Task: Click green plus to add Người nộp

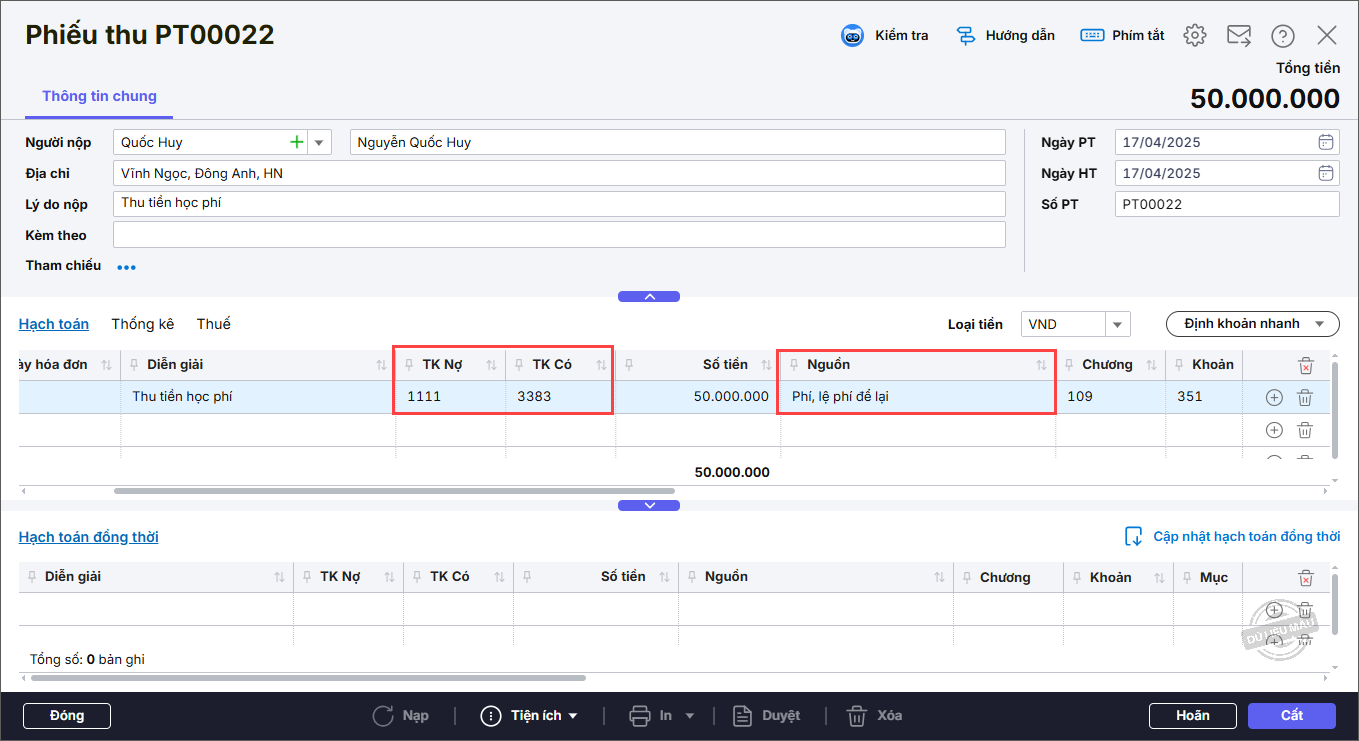Action: [x=296, y=142]
